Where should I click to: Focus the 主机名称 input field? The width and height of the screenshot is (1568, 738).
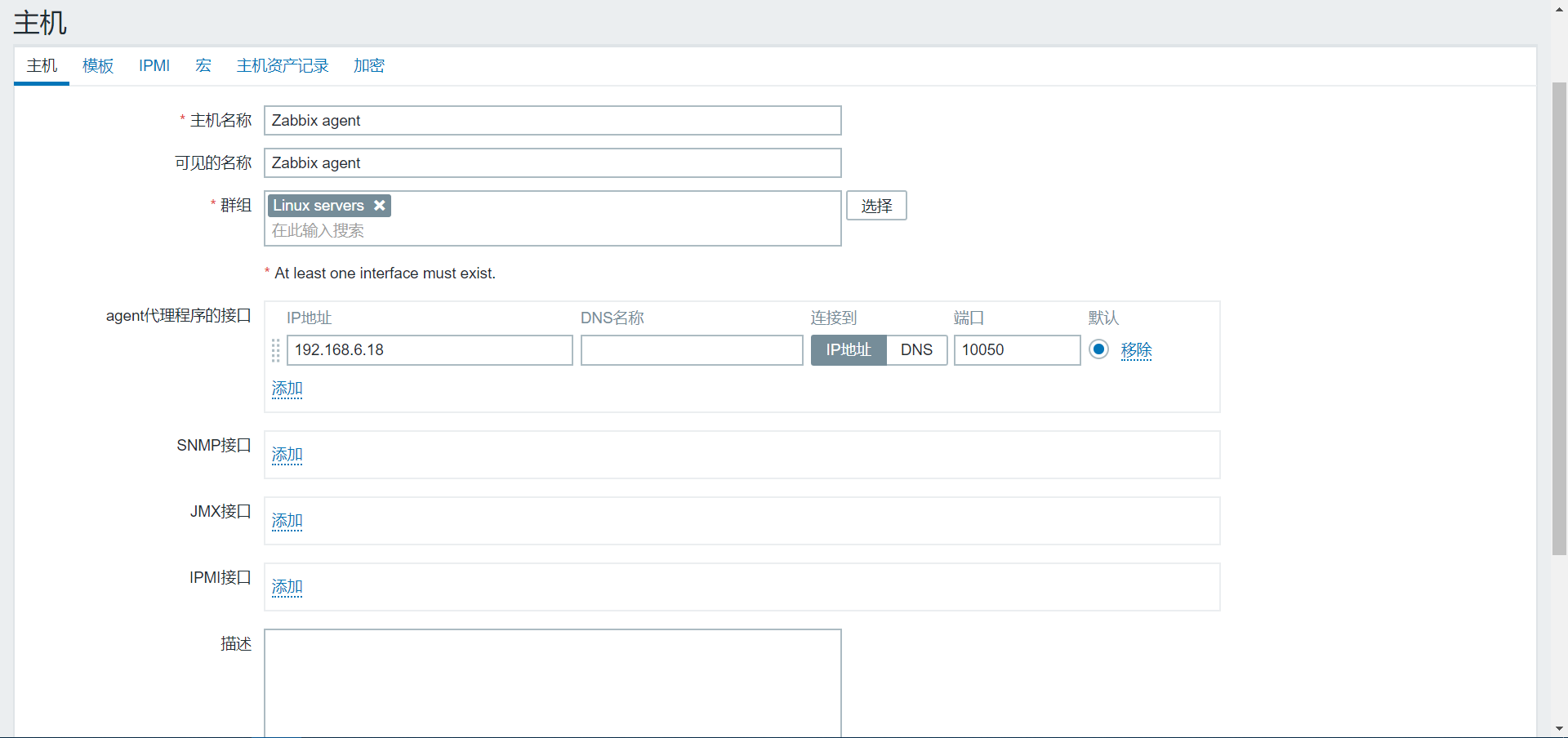click(552, 121)
